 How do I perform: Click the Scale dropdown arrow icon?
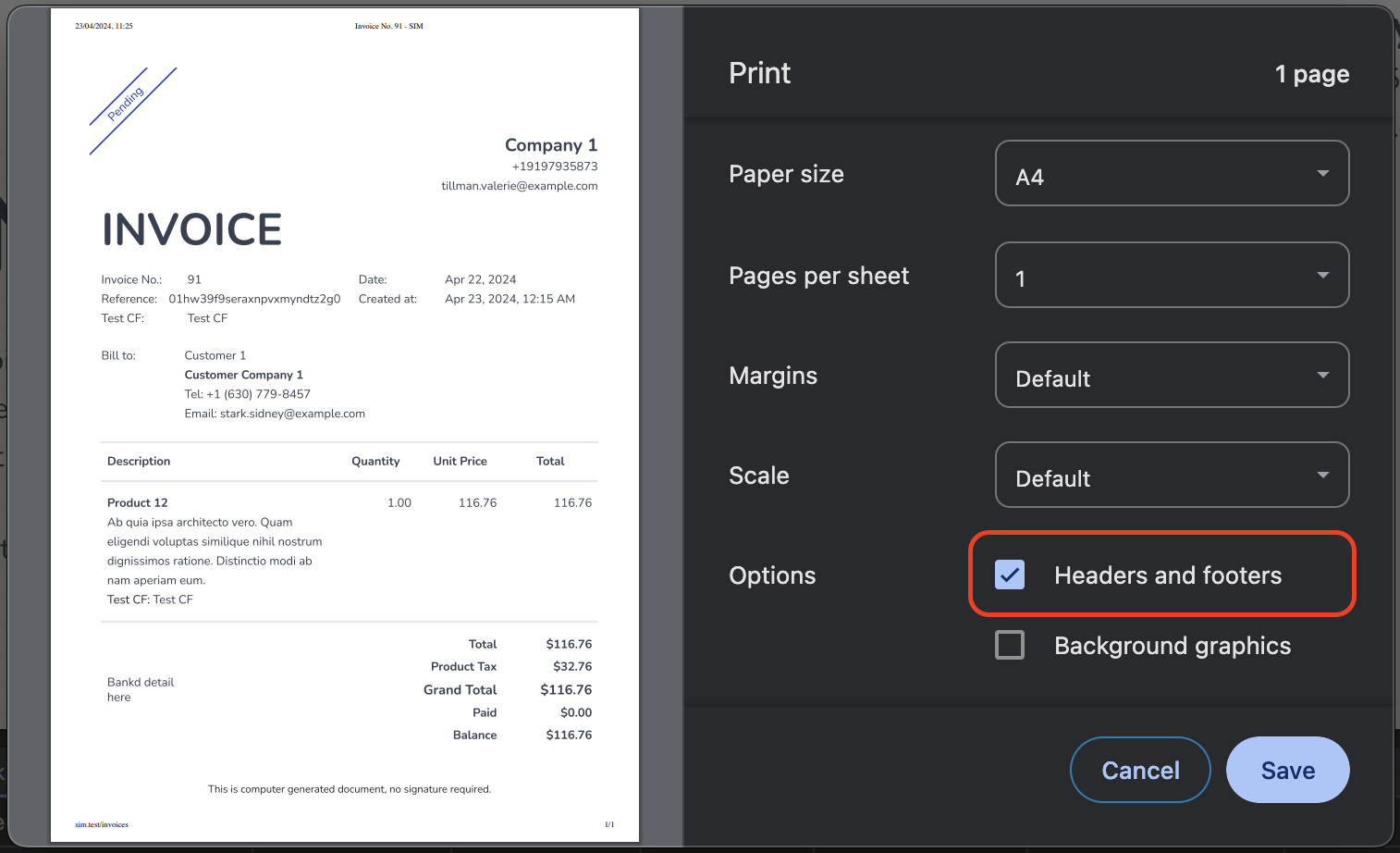tap(1323, 476)
